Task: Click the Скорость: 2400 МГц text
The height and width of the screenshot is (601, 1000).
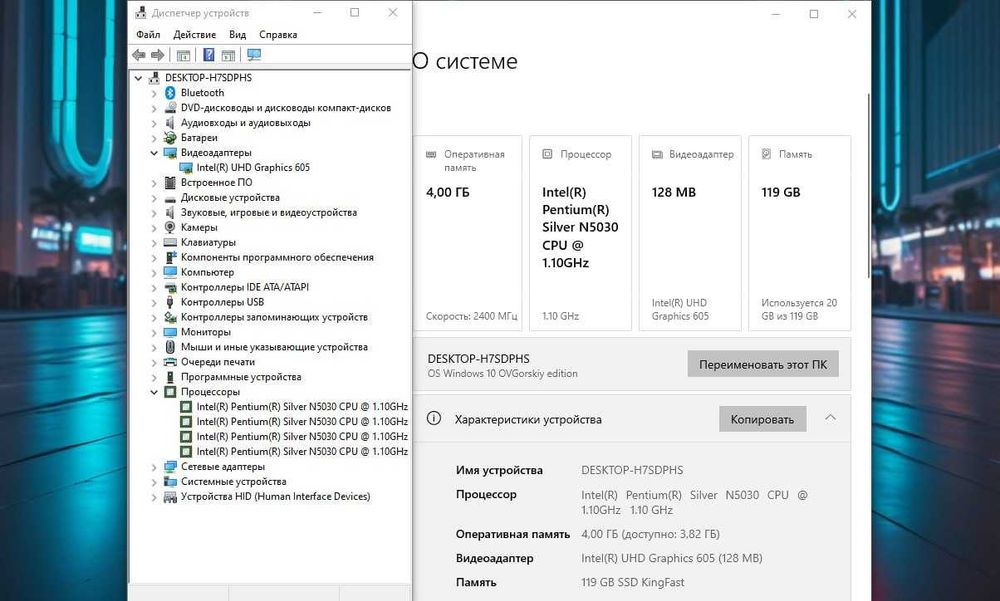Action: point(471,316)
